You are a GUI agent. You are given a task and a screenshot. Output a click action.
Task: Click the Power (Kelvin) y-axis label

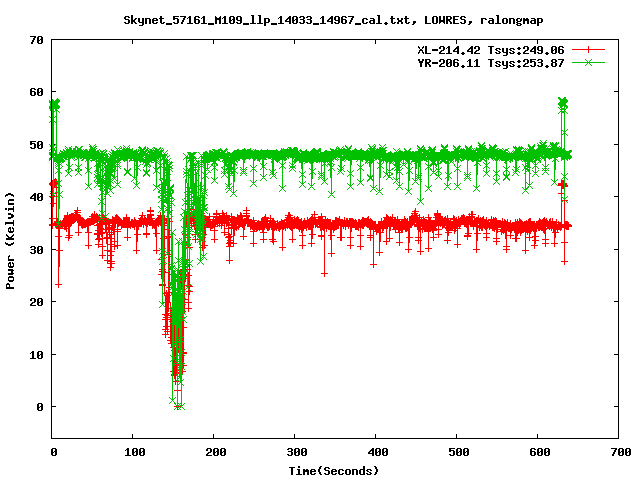(10, 241)
